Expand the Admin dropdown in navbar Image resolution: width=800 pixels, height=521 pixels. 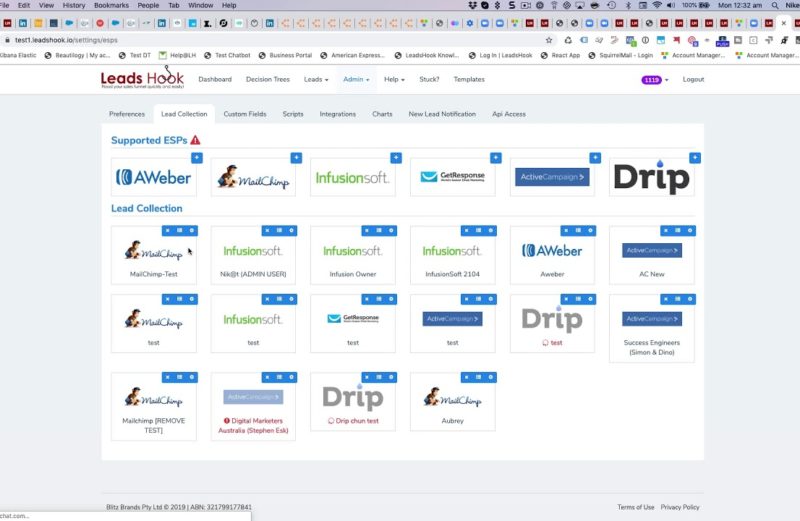356,80
